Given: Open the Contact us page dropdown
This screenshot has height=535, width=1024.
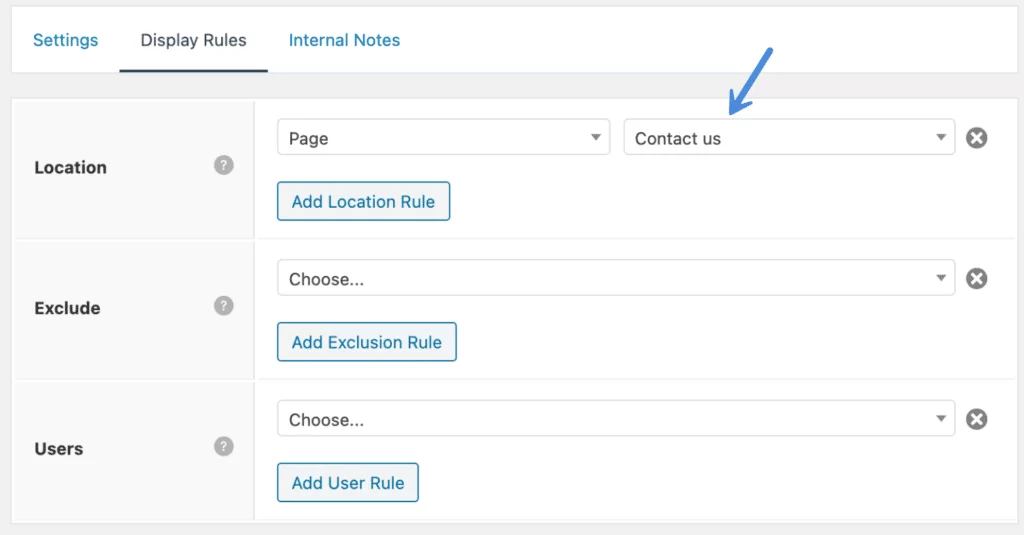Looking at the screenshot, I should pyautogui.click(x=789, y=137).
